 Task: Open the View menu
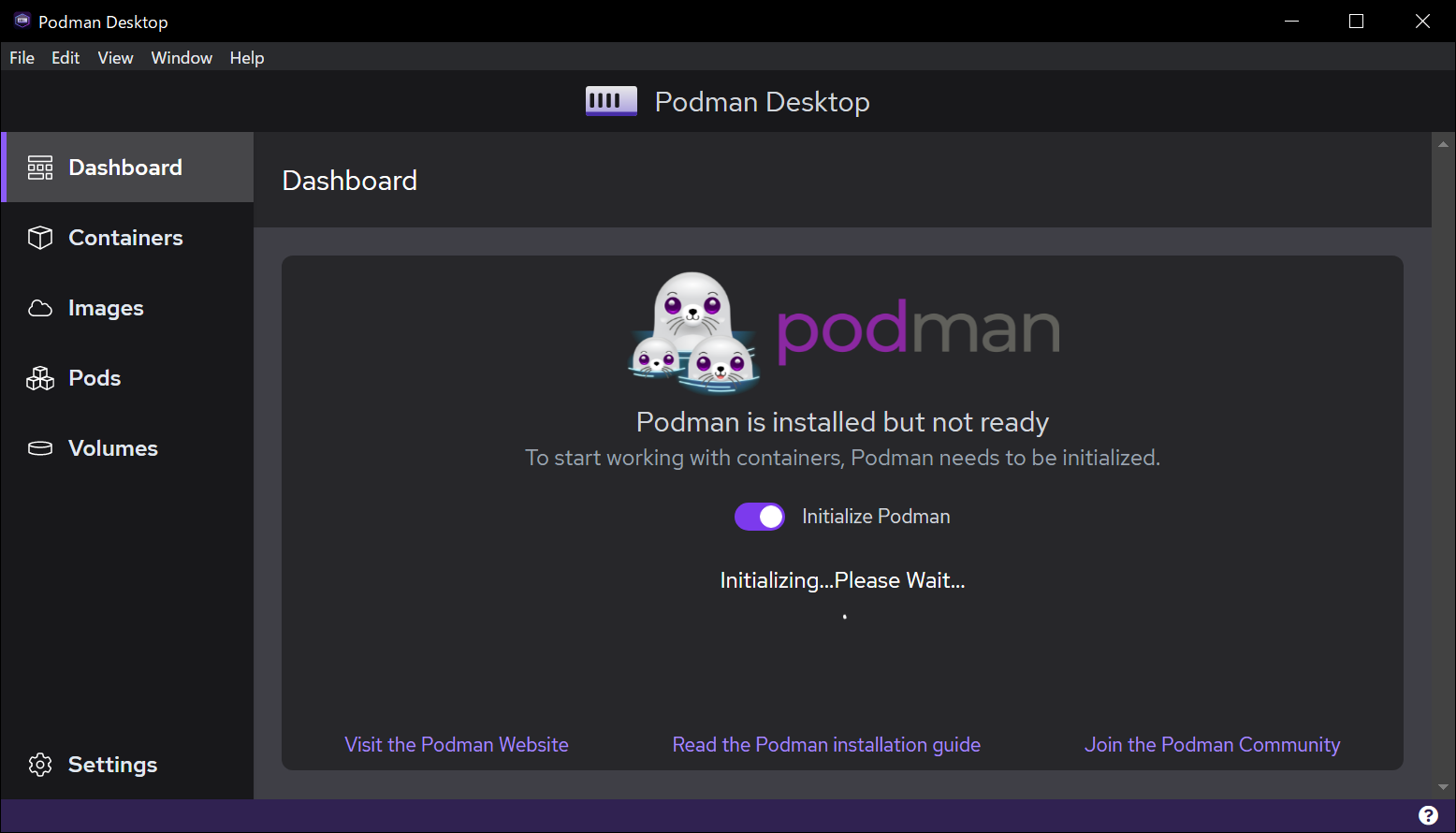click(x=115, y=58)
